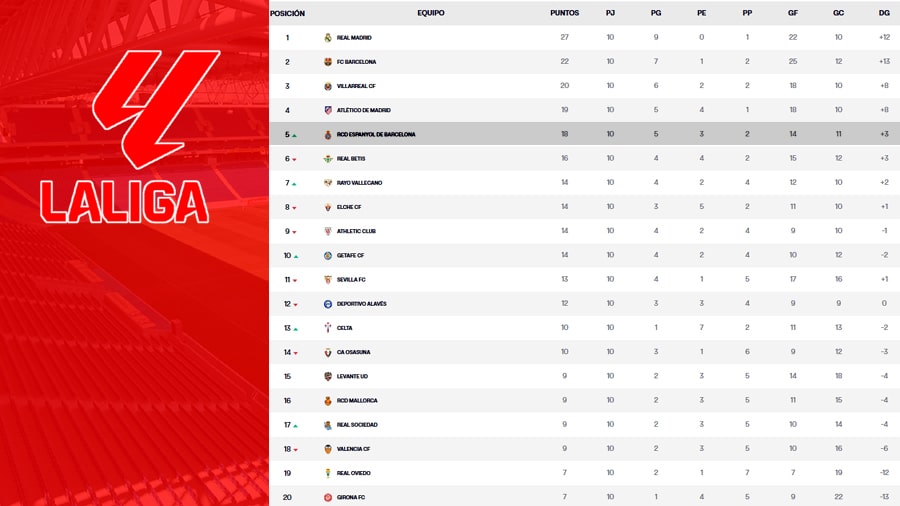This screenshot has height=506, width=900.
Task: Click the Atlético de Madrid crest
Action: point(328,110)
